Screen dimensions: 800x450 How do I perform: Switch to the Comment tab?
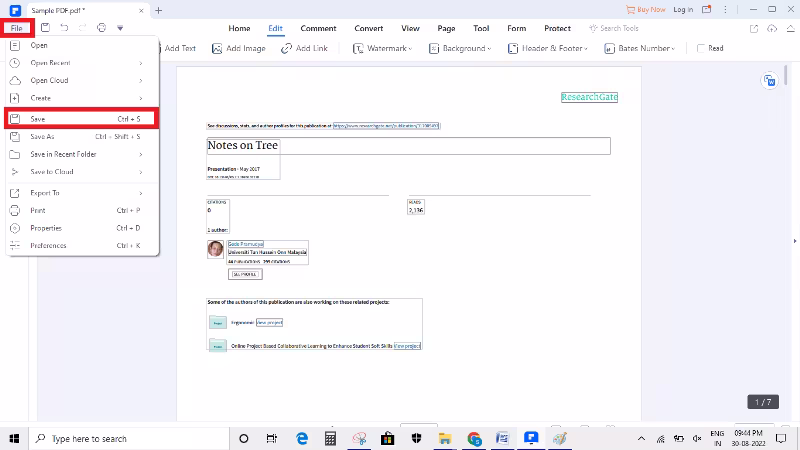(x=318, y=28)
